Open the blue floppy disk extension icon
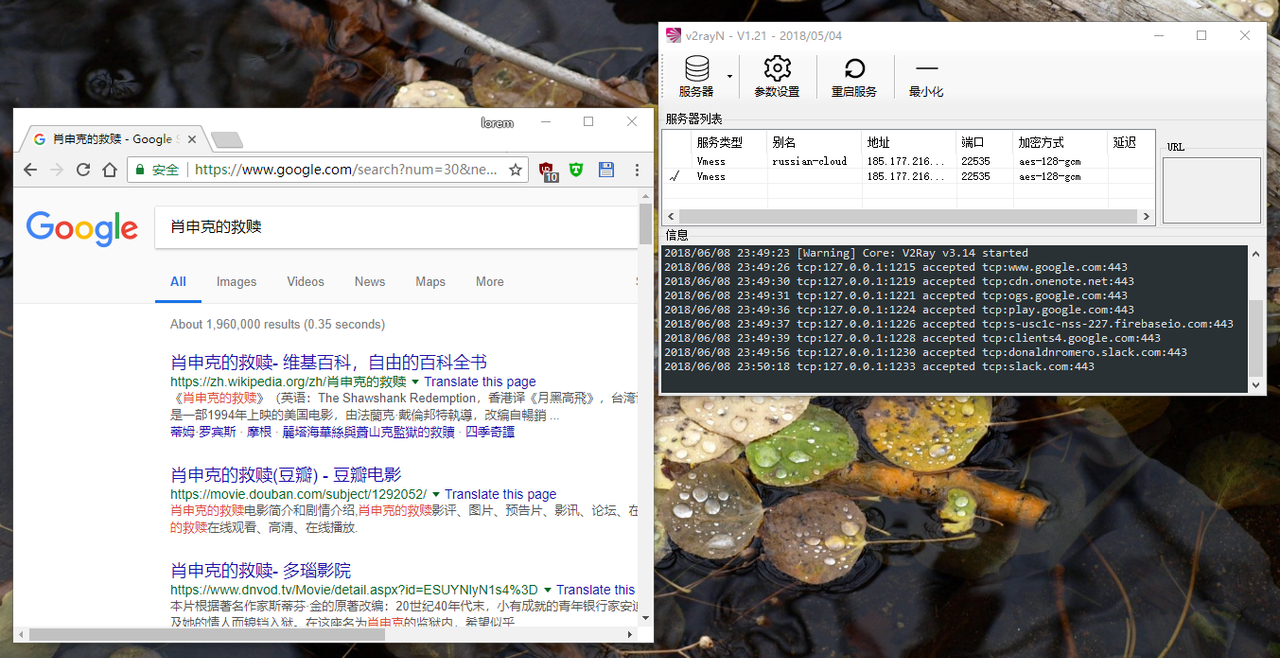1280x658 pixels. 606,170
